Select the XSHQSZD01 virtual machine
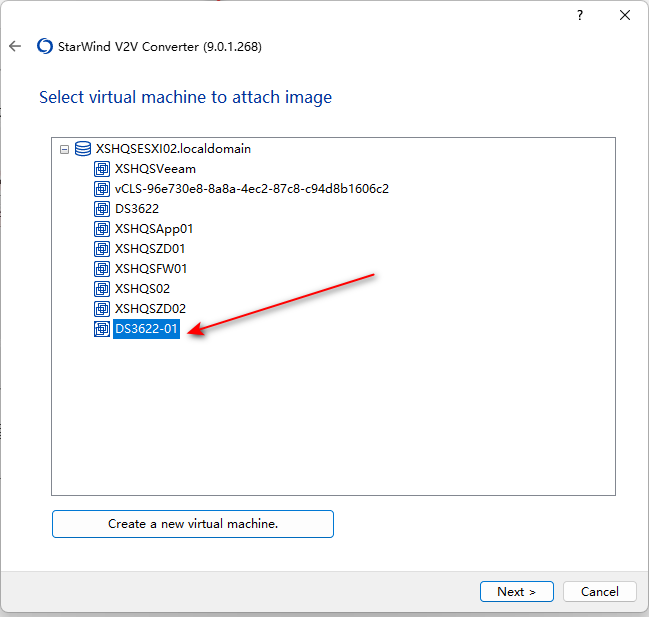 [x=150, y=249]
